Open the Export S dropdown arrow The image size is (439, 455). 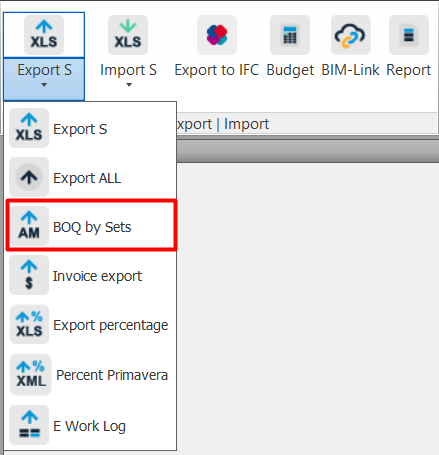click(x=44, y=85)
